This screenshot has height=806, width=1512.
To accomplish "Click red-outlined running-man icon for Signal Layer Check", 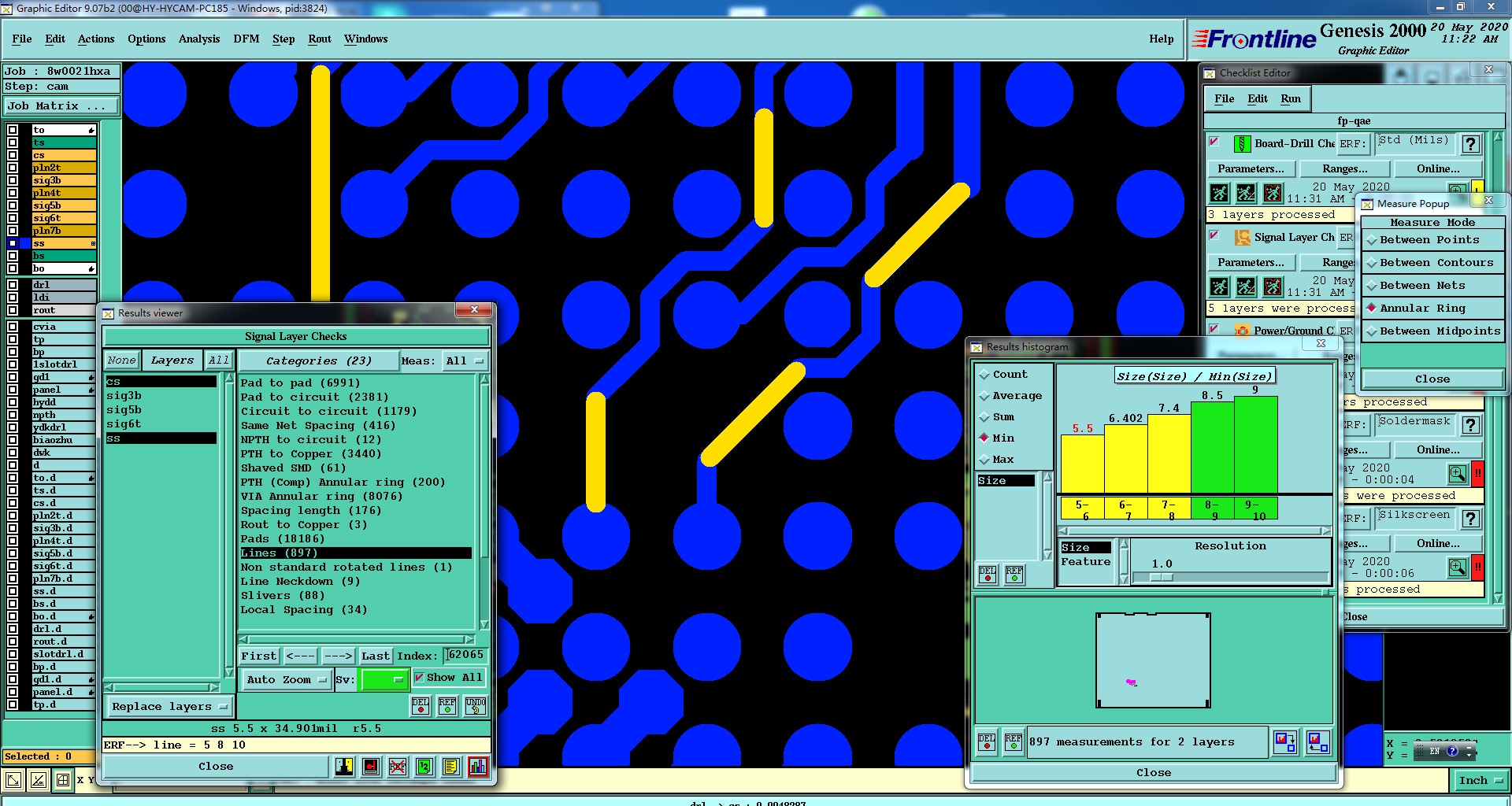I will (x=1273, y=287).
